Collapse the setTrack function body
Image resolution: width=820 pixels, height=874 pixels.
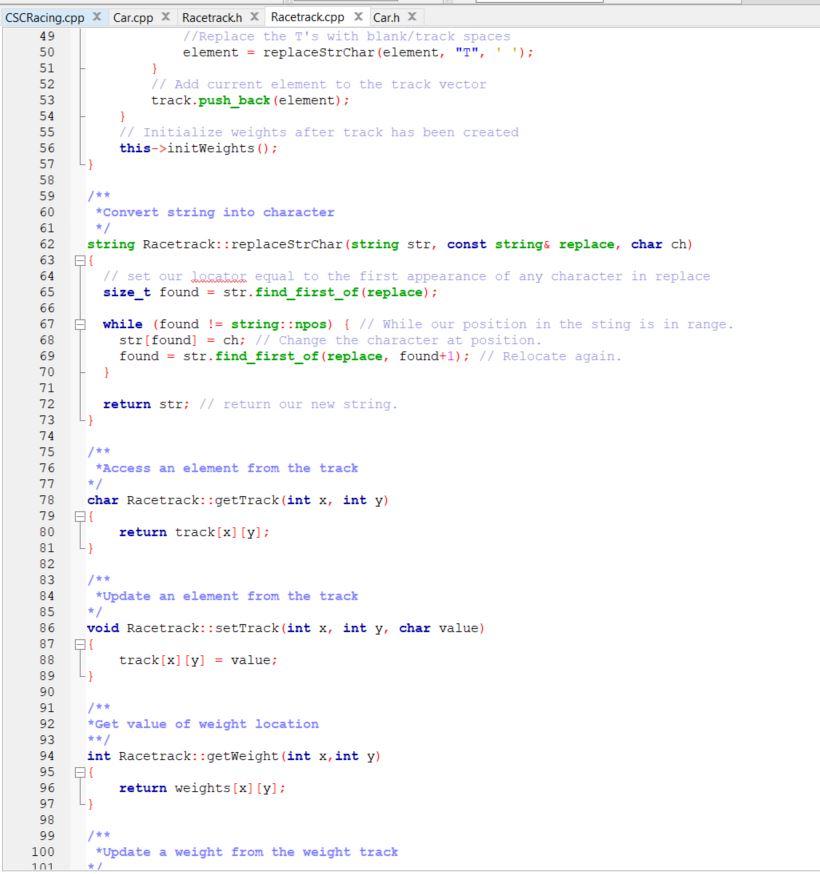point(82,644)
